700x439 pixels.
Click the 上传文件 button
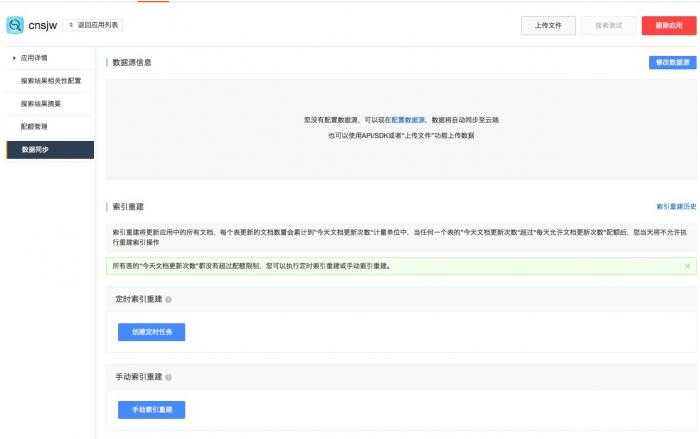click(x=548, y=25)
